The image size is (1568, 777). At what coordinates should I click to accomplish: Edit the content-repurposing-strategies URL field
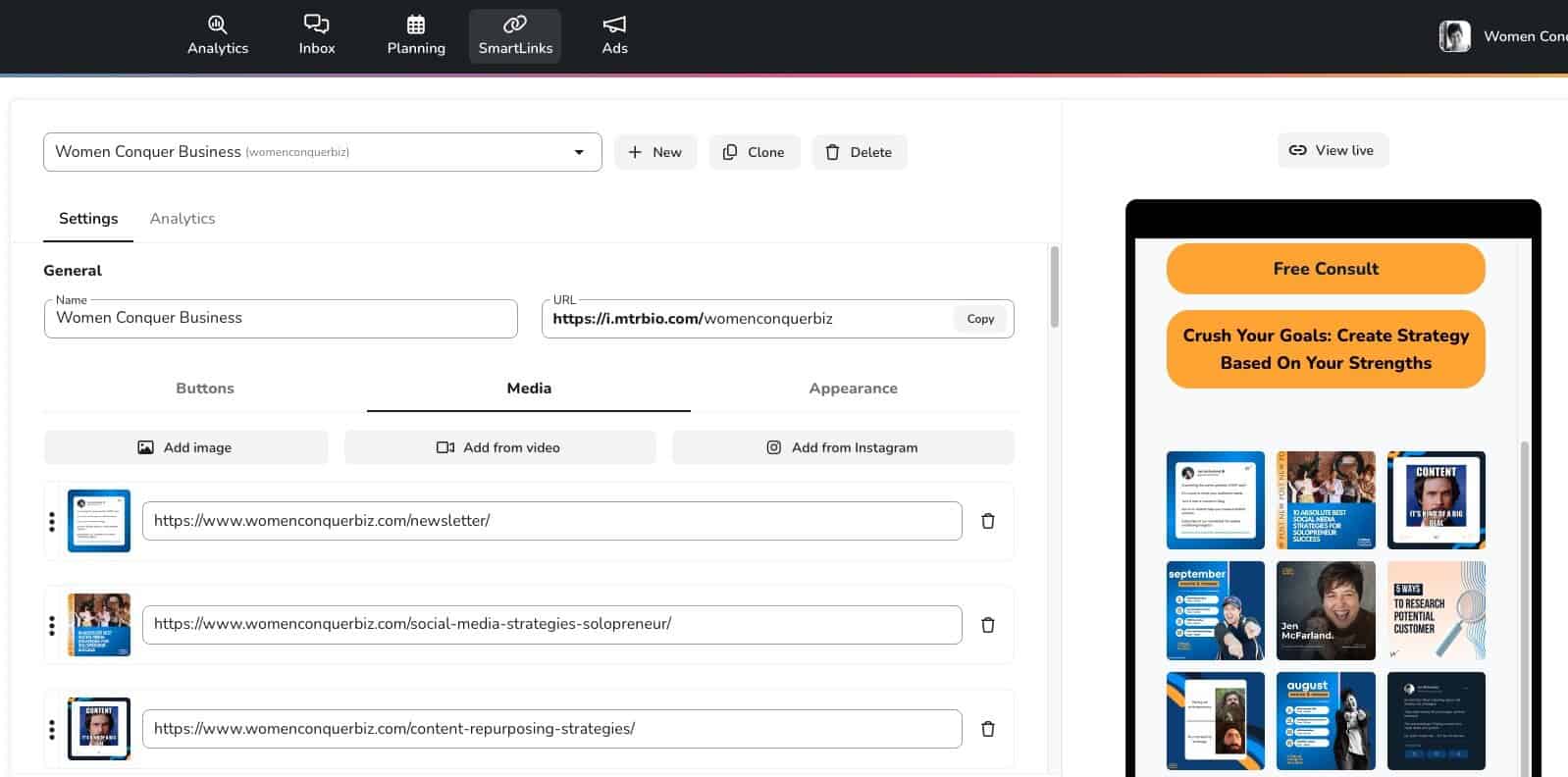[x=552, y=729]
